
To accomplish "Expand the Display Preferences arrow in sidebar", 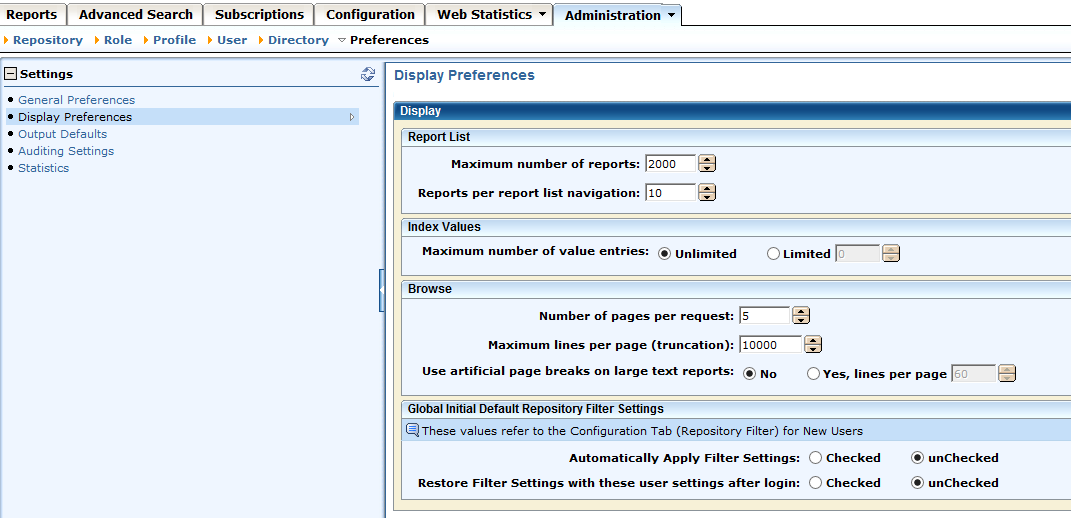I will pyautogui.click(x=351, y=117).
